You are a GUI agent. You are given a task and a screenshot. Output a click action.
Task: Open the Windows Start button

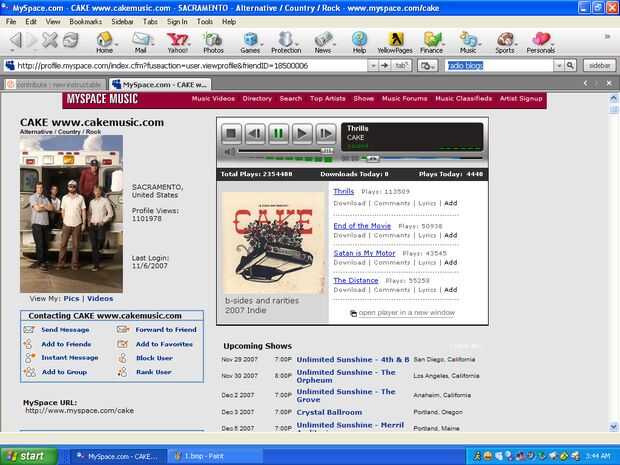click(x=28, y=456)
